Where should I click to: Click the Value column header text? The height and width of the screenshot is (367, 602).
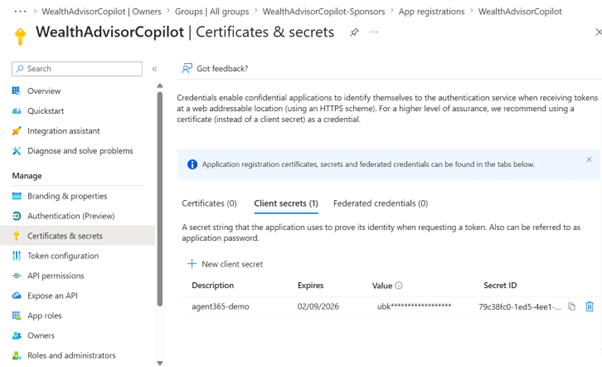pyautogui.click(x=382, y=286)
